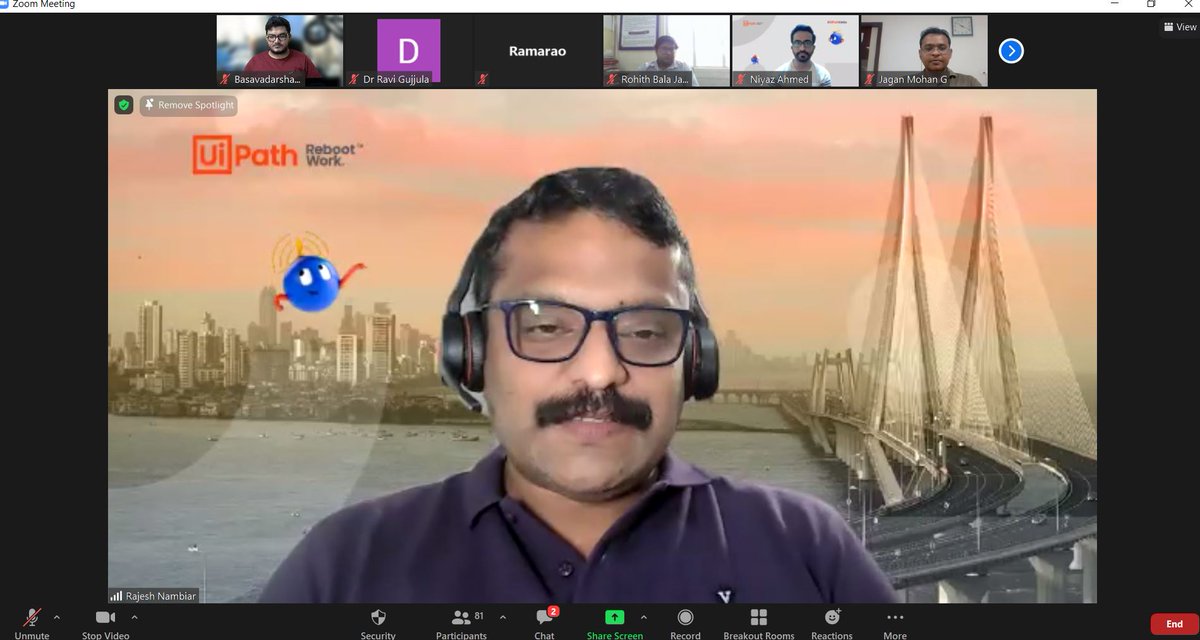Open Breakout Rooms
This screenshot has height=640, width=1200.
coord(759,622)
